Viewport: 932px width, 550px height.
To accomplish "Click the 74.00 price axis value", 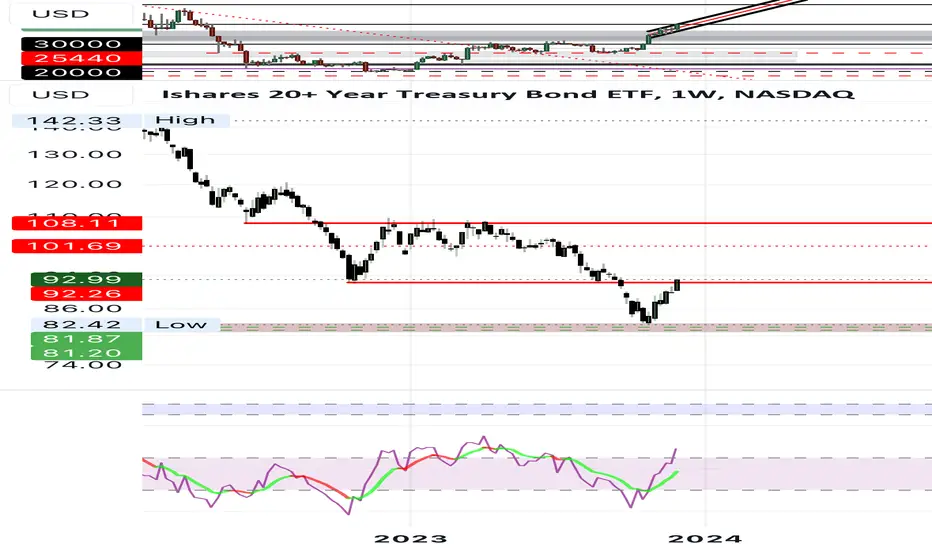I will pos(83,364).
